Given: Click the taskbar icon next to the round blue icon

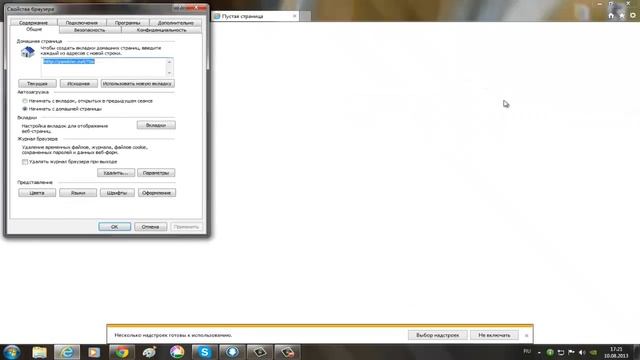Looking at the screenshot, I should (x=260, y=352).
